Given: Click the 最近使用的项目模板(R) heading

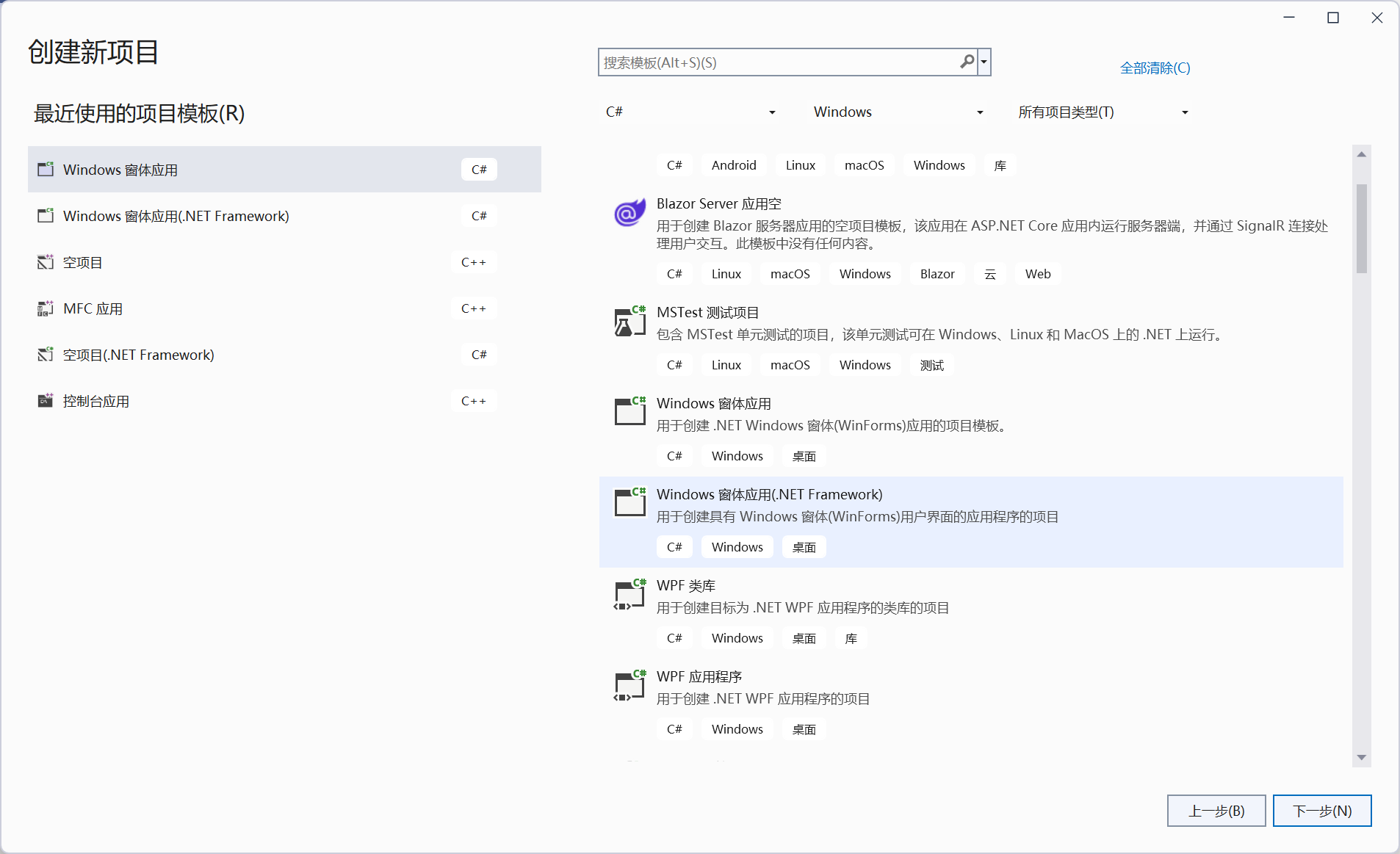Looking at the screenshot, I should coord(140,113).
